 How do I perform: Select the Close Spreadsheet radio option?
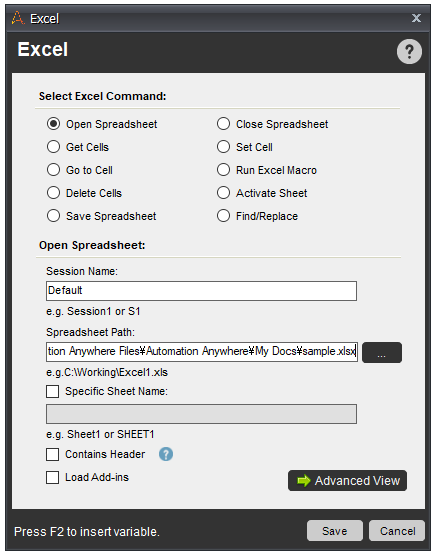click(x=223, y=124)
